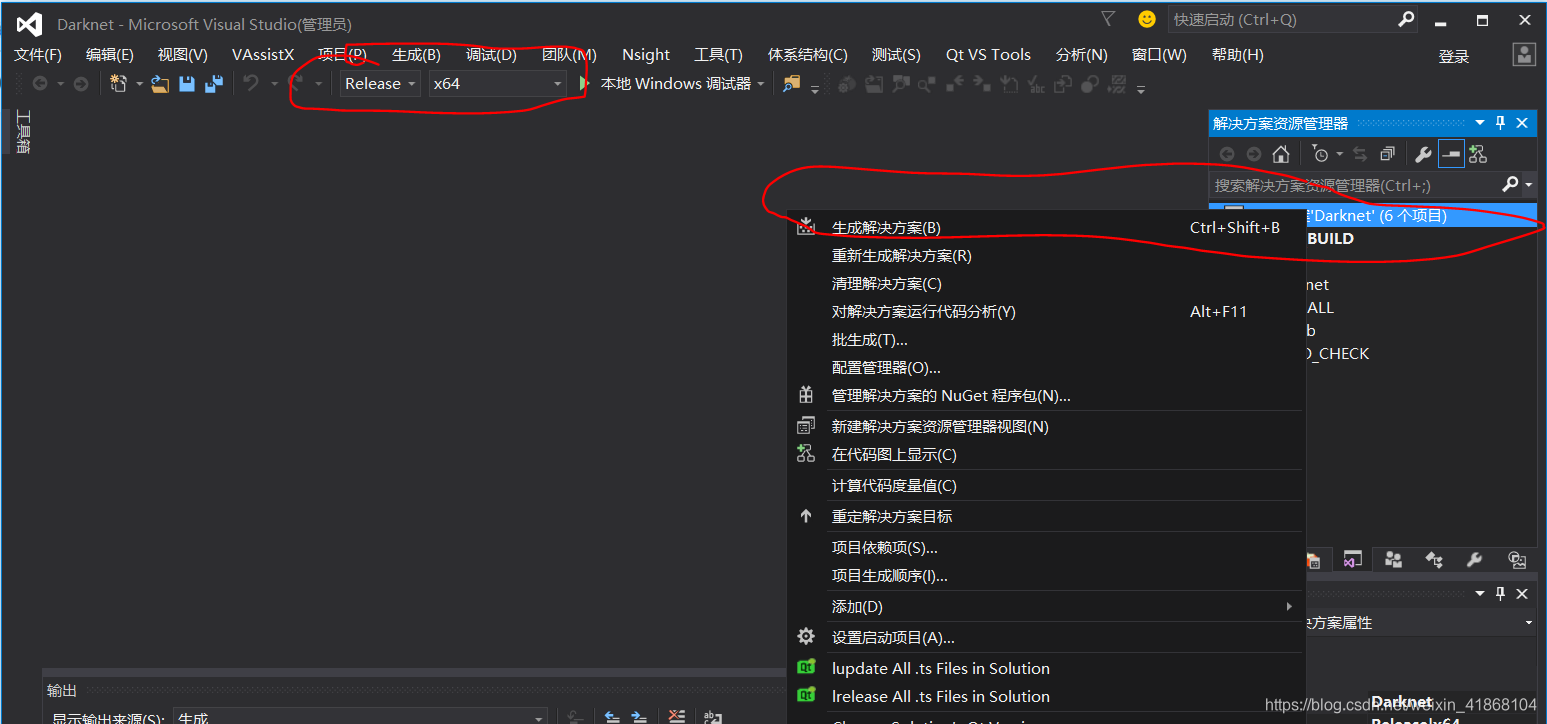Click the Save single-floppy toolbar icon

tap(187, 84)
